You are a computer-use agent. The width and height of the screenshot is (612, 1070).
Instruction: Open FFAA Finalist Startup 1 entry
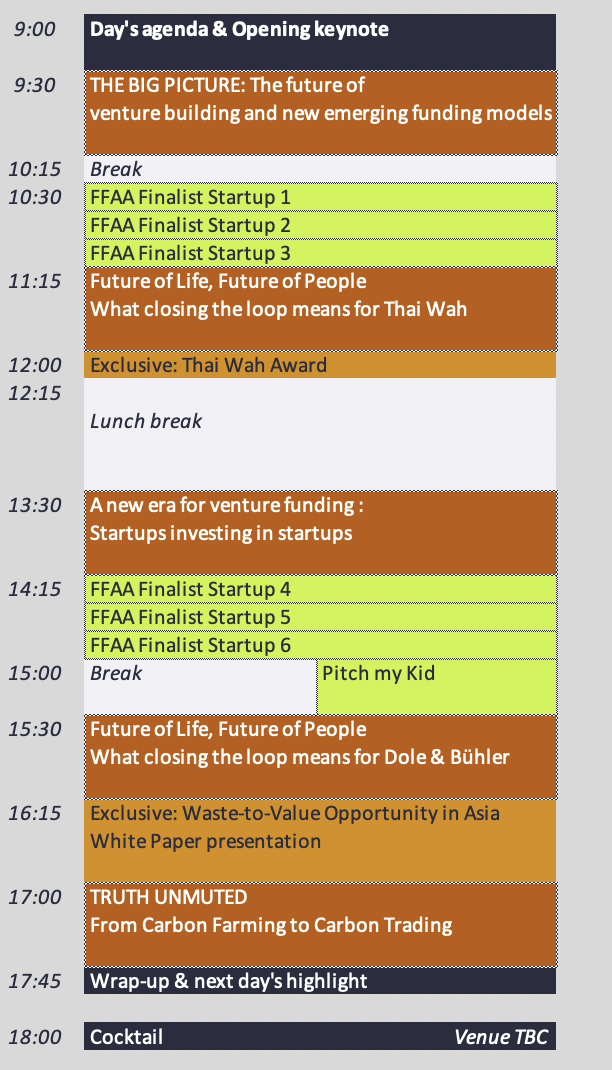click(x=319, y=197)
